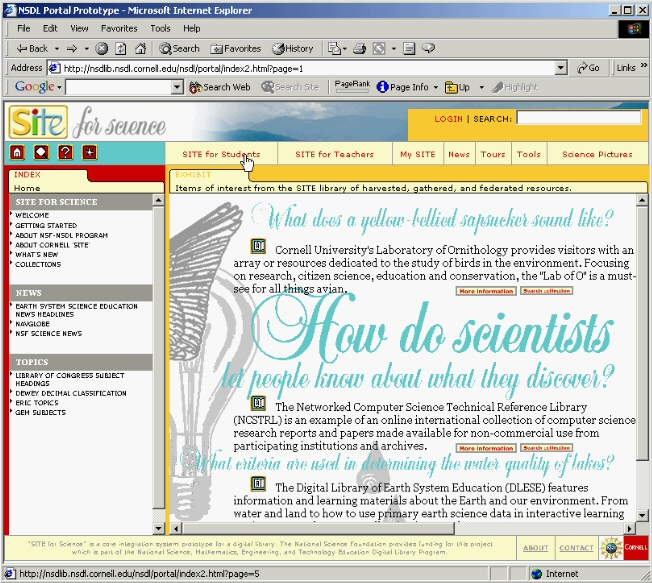Select the Science Pictures tab
Viewport: 652px width, 583px height.
(597, 155)
